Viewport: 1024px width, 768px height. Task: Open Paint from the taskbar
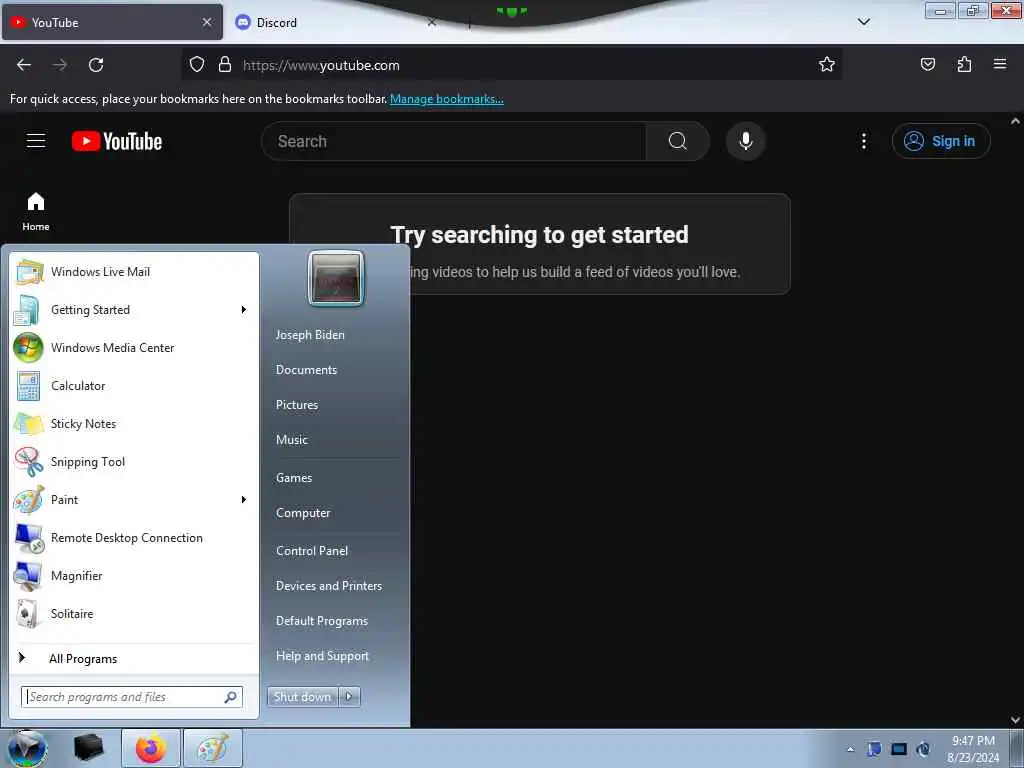click(213, 748)
